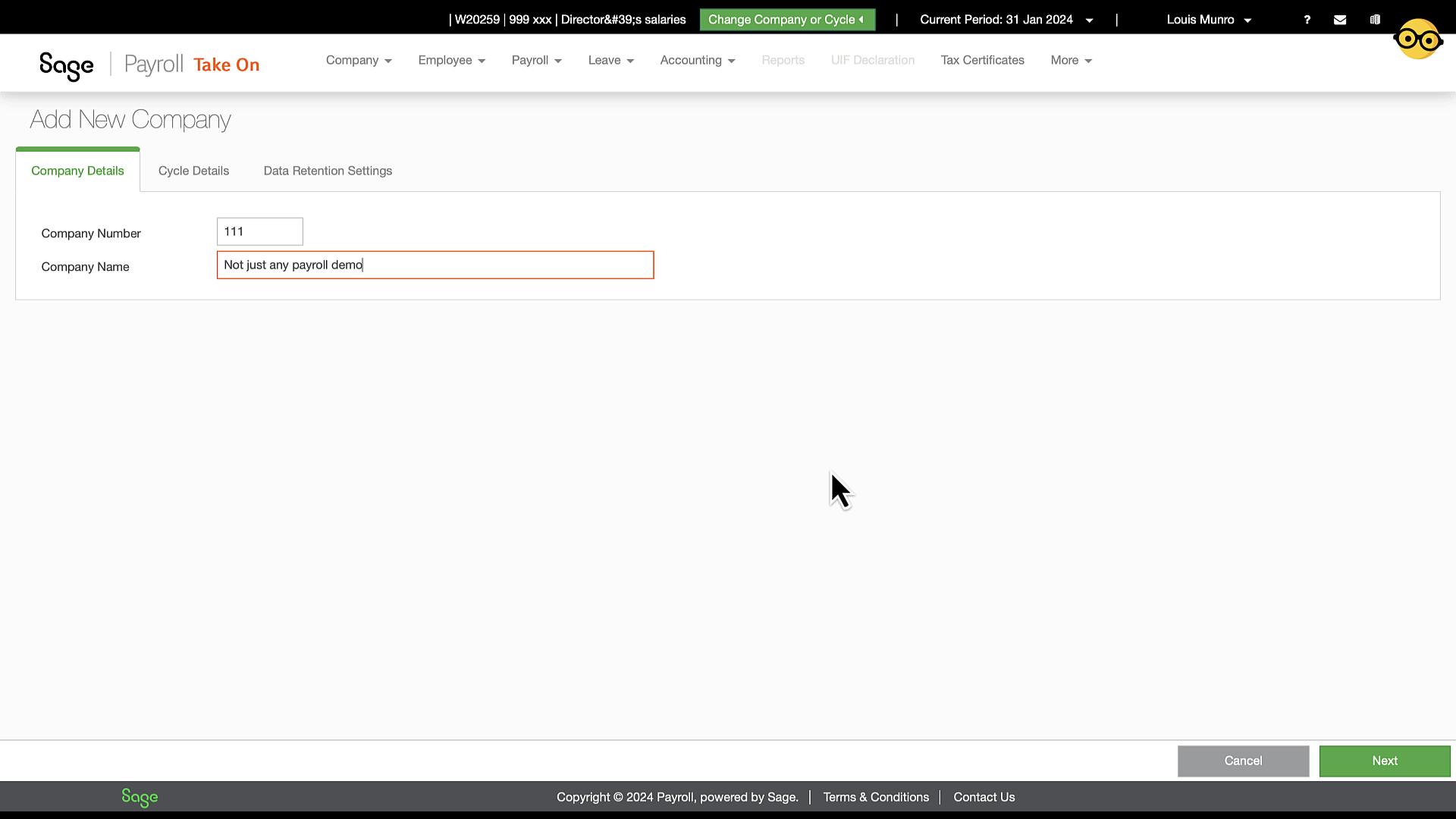Expand the More menu
The height and width of the screenshot is (819, 1456).
click(x=1072, y=61)
